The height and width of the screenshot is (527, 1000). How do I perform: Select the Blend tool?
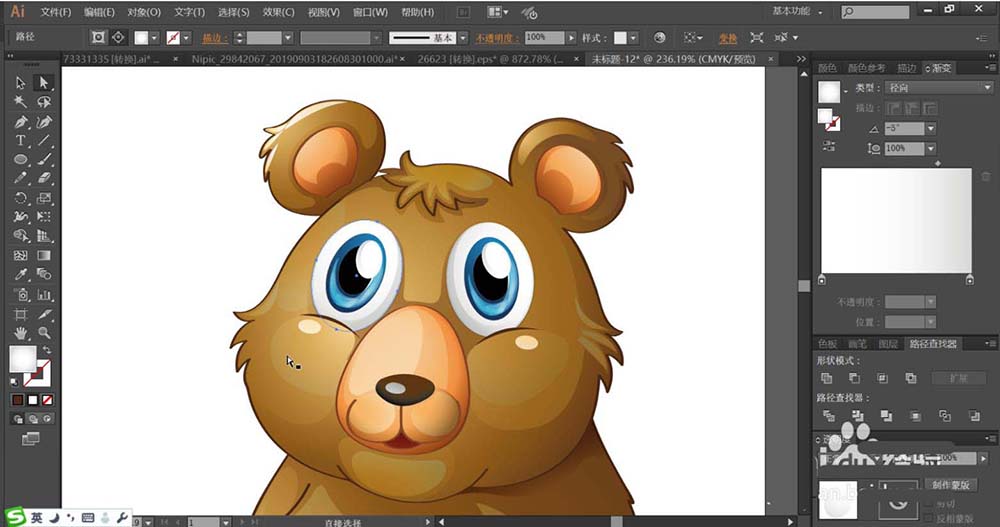point(43,274)
